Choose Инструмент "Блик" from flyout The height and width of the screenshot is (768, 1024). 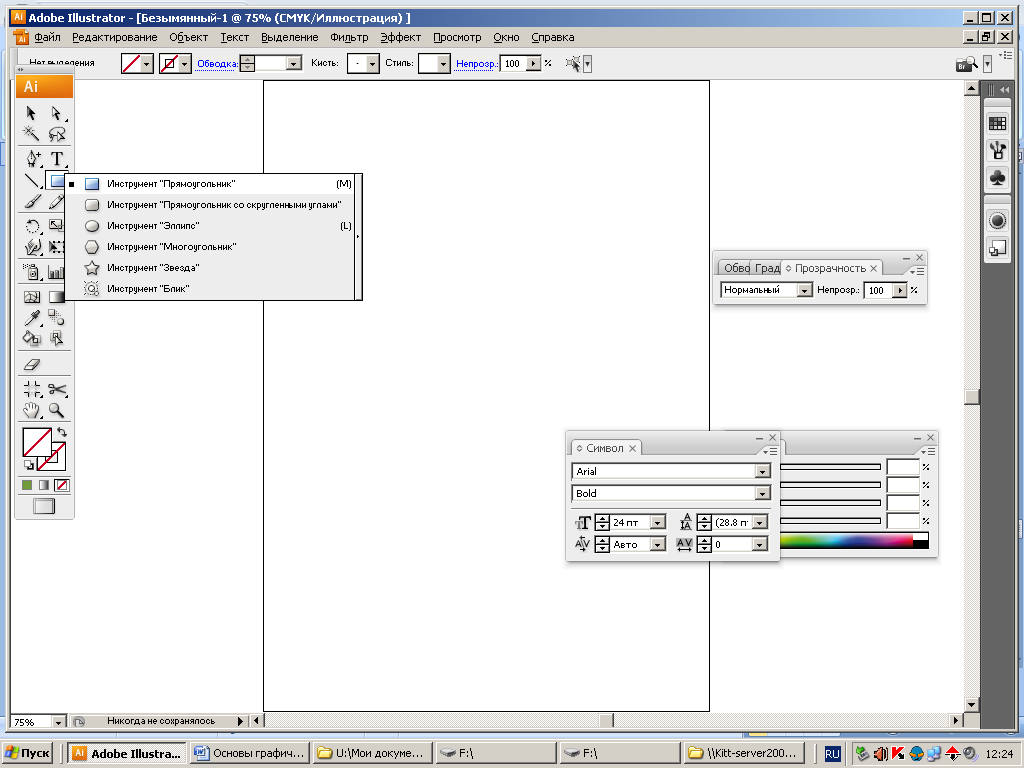[211, 289]
